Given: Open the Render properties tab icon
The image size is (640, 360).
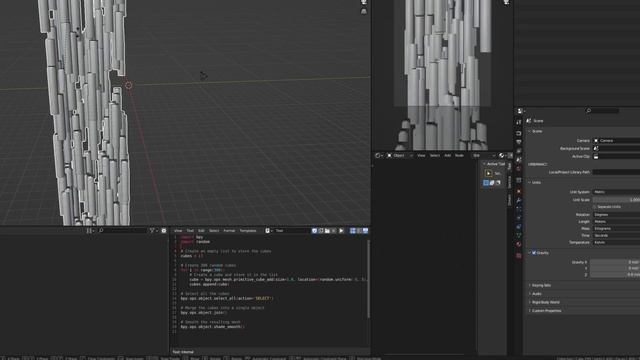Looking at the screenshot, I should tap(519, 133).
